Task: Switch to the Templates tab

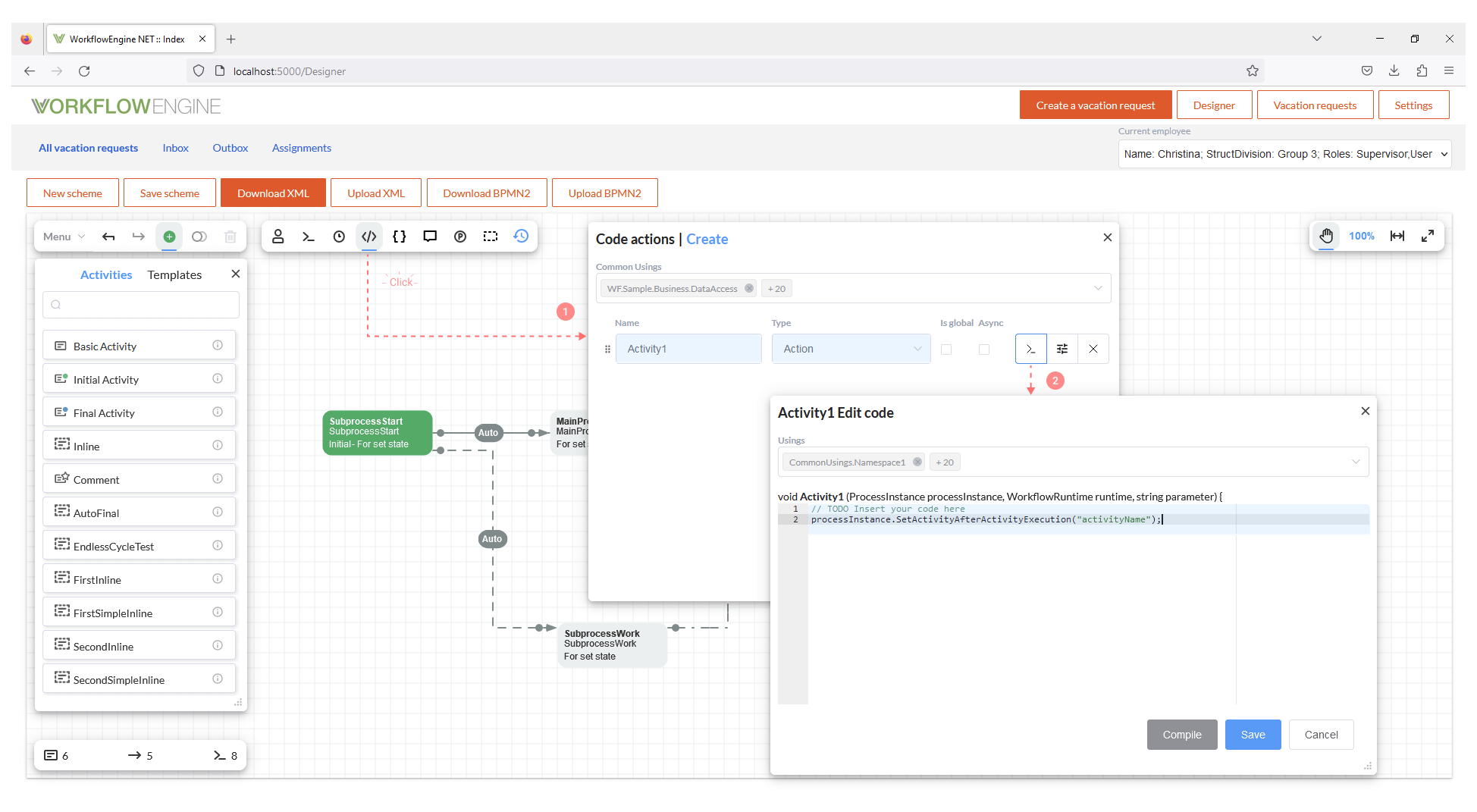Action: 174,274
